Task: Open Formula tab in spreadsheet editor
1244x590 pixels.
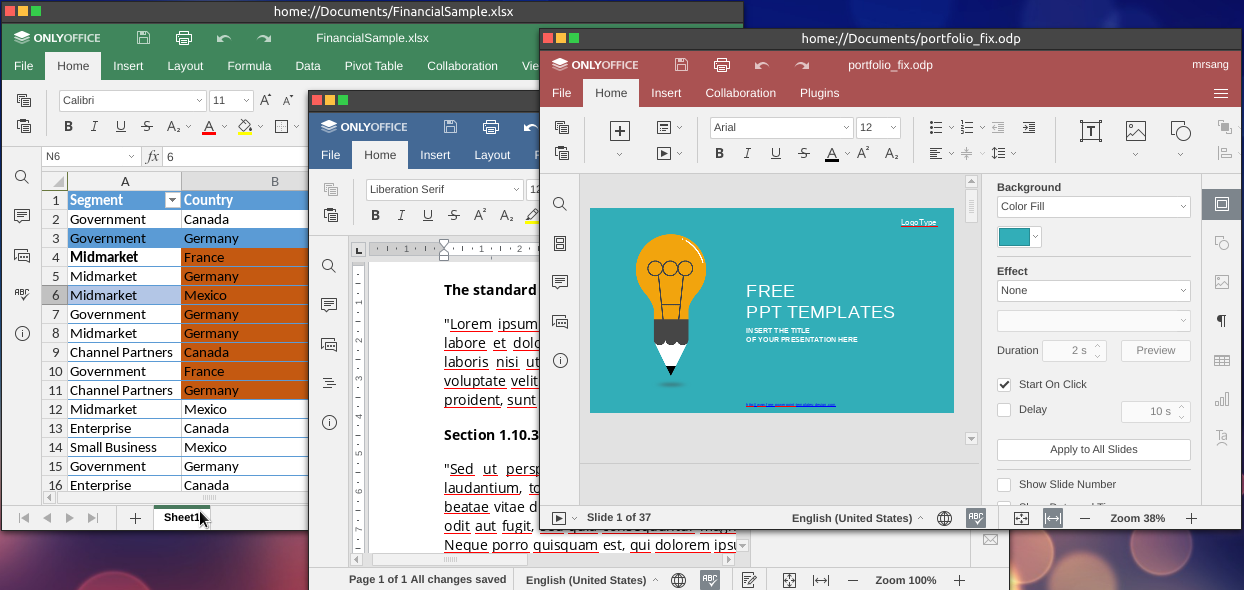Action: [x=249, y=66]
